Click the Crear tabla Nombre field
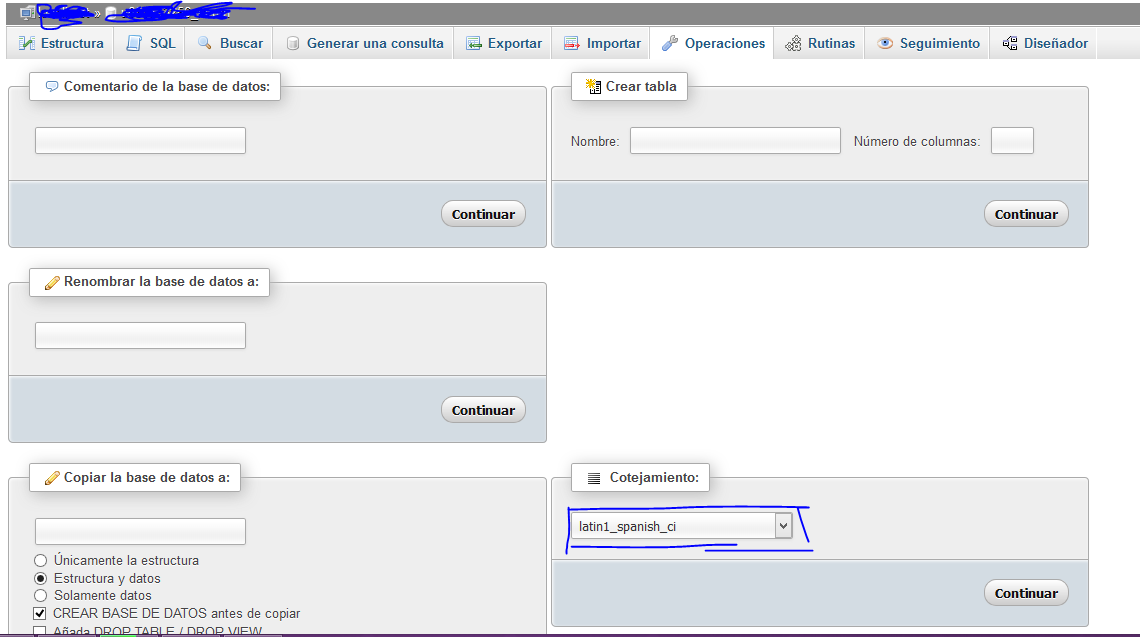This screenshot has width=1140, height=637. click(x=735, y=141)
